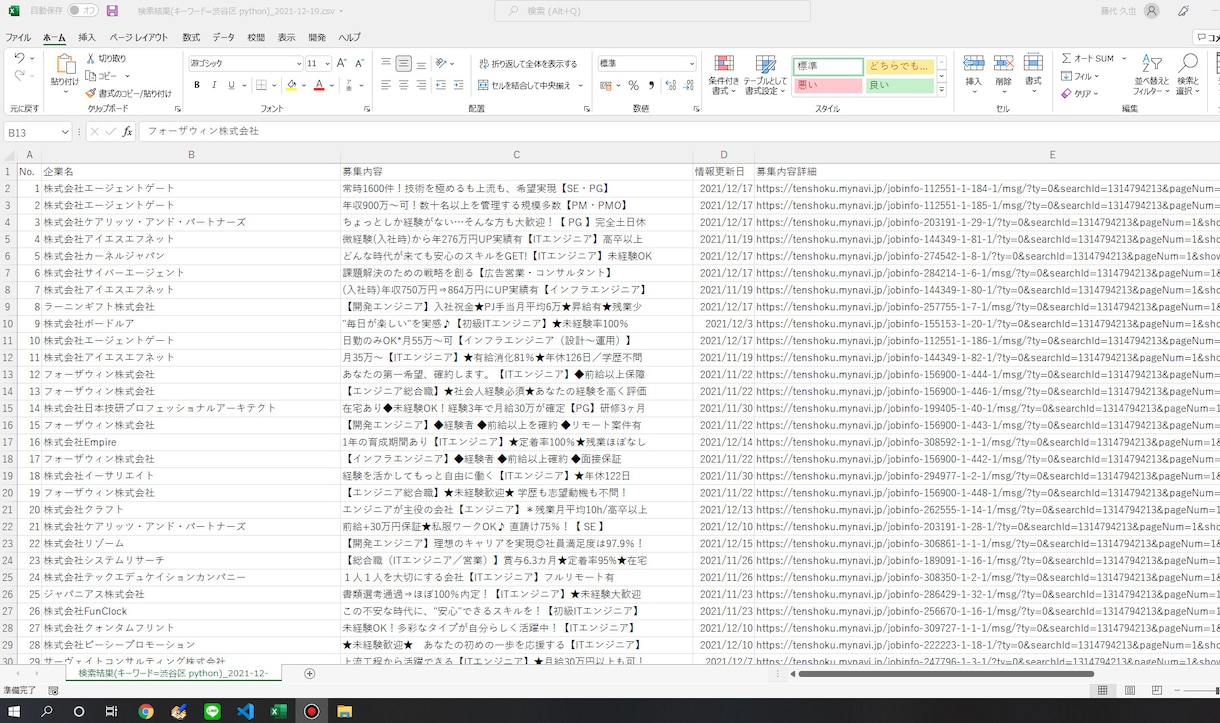Viewport: 1220px width, 723px height.
Task: Click the Save floppy disk icon
Action: [x=112, y=11]
